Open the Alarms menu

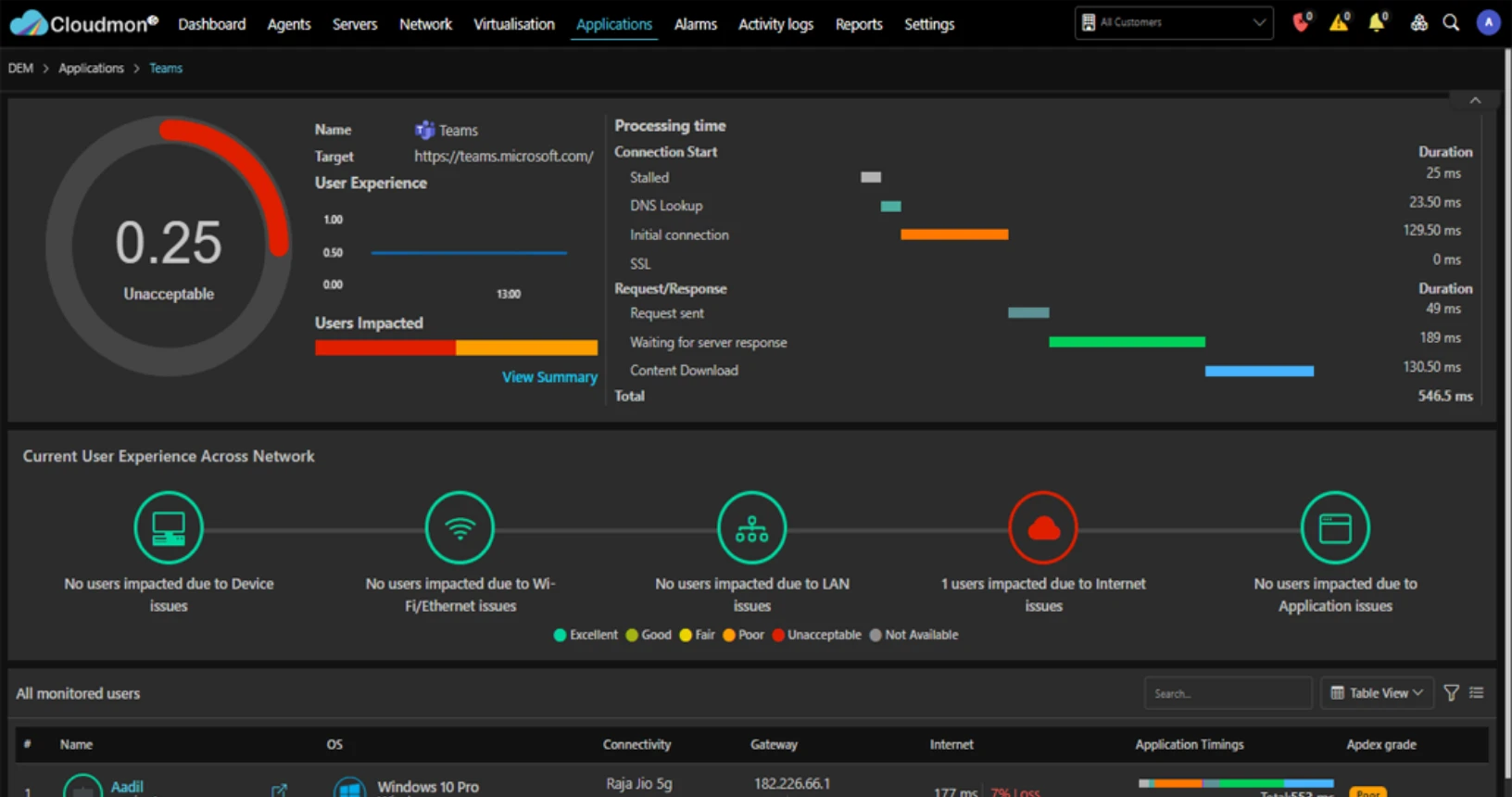click(x=696, y=24)
